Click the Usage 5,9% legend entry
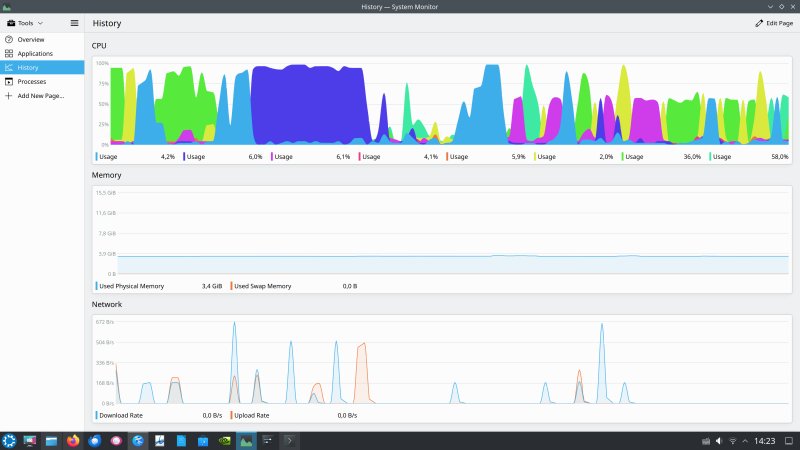 486,157
